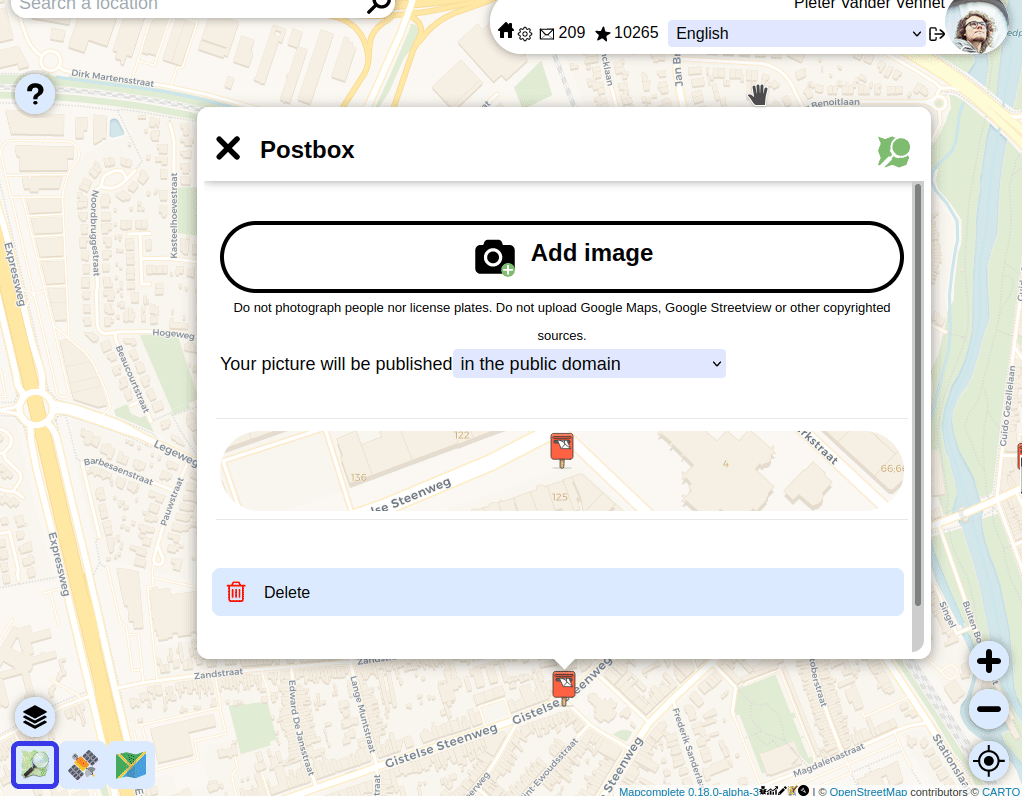This screenshot has width=1022, height=796.
Task: Click the Add image button
Action: pyautogui.click(x=562, y=256)
